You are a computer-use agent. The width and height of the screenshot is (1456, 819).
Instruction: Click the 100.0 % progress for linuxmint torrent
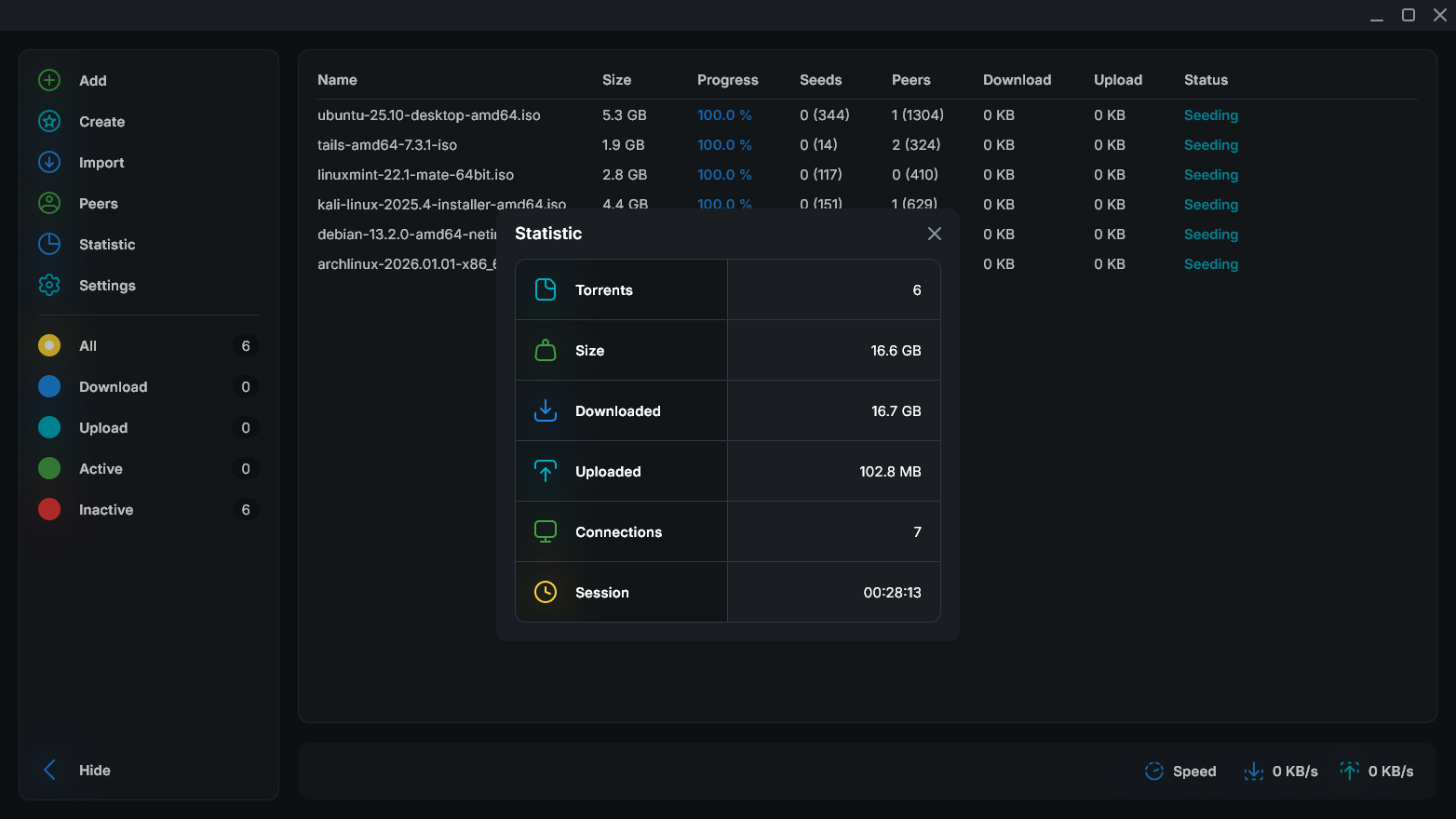(x=724, y=174)
